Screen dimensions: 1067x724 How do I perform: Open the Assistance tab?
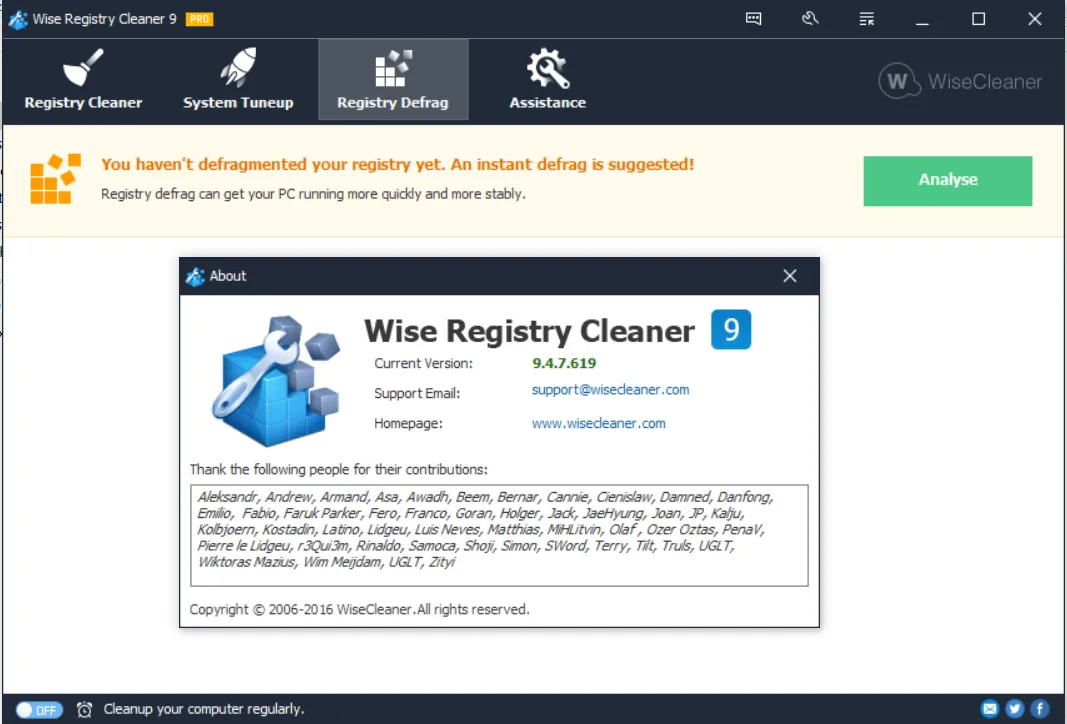point(548,80)
